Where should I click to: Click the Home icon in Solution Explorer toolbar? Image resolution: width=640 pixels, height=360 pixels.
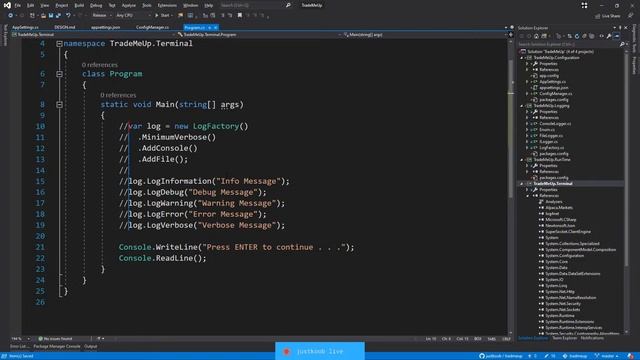click(536, 36)
